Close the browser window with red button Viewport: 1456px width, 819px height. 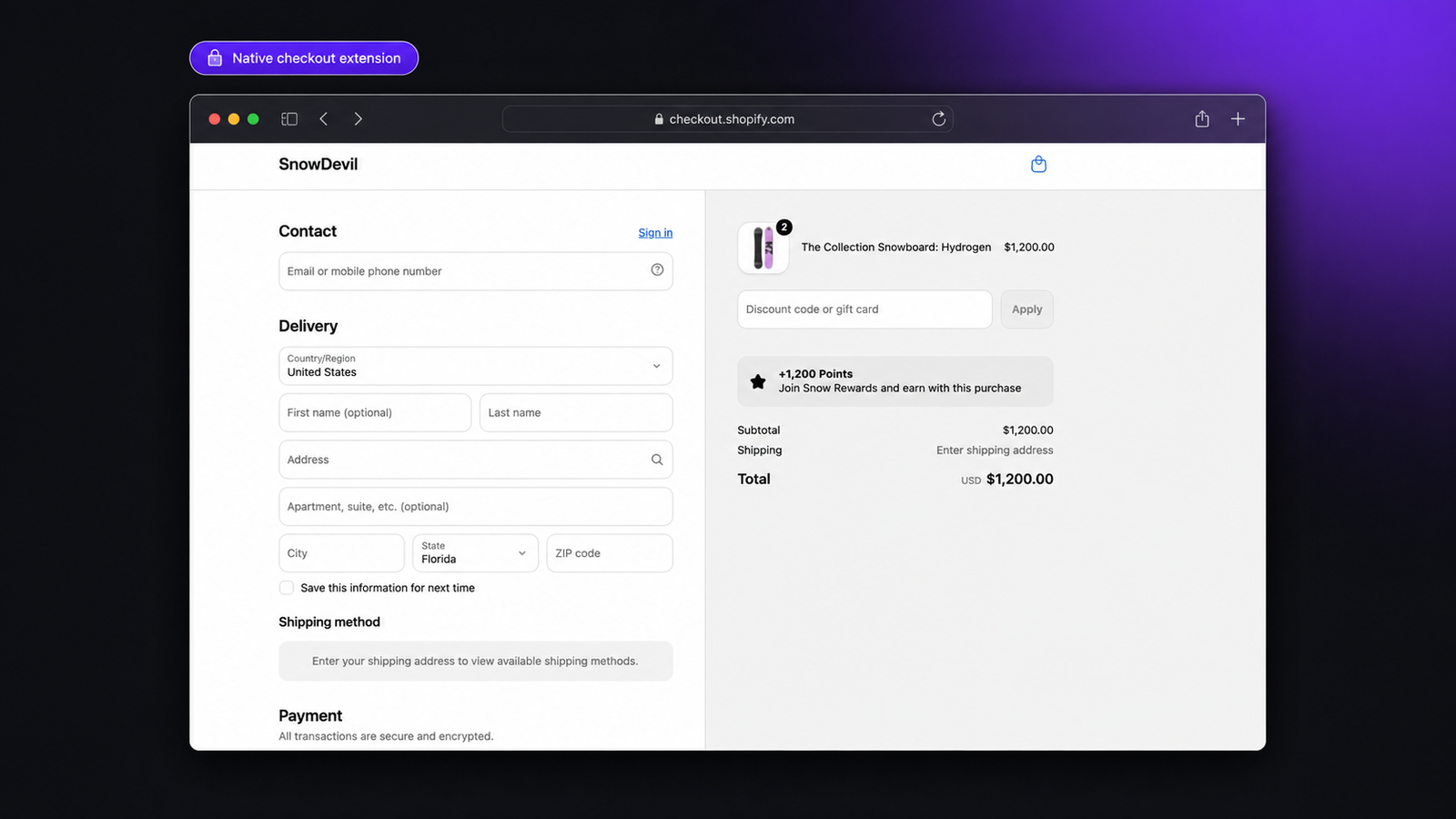point(215,119)
